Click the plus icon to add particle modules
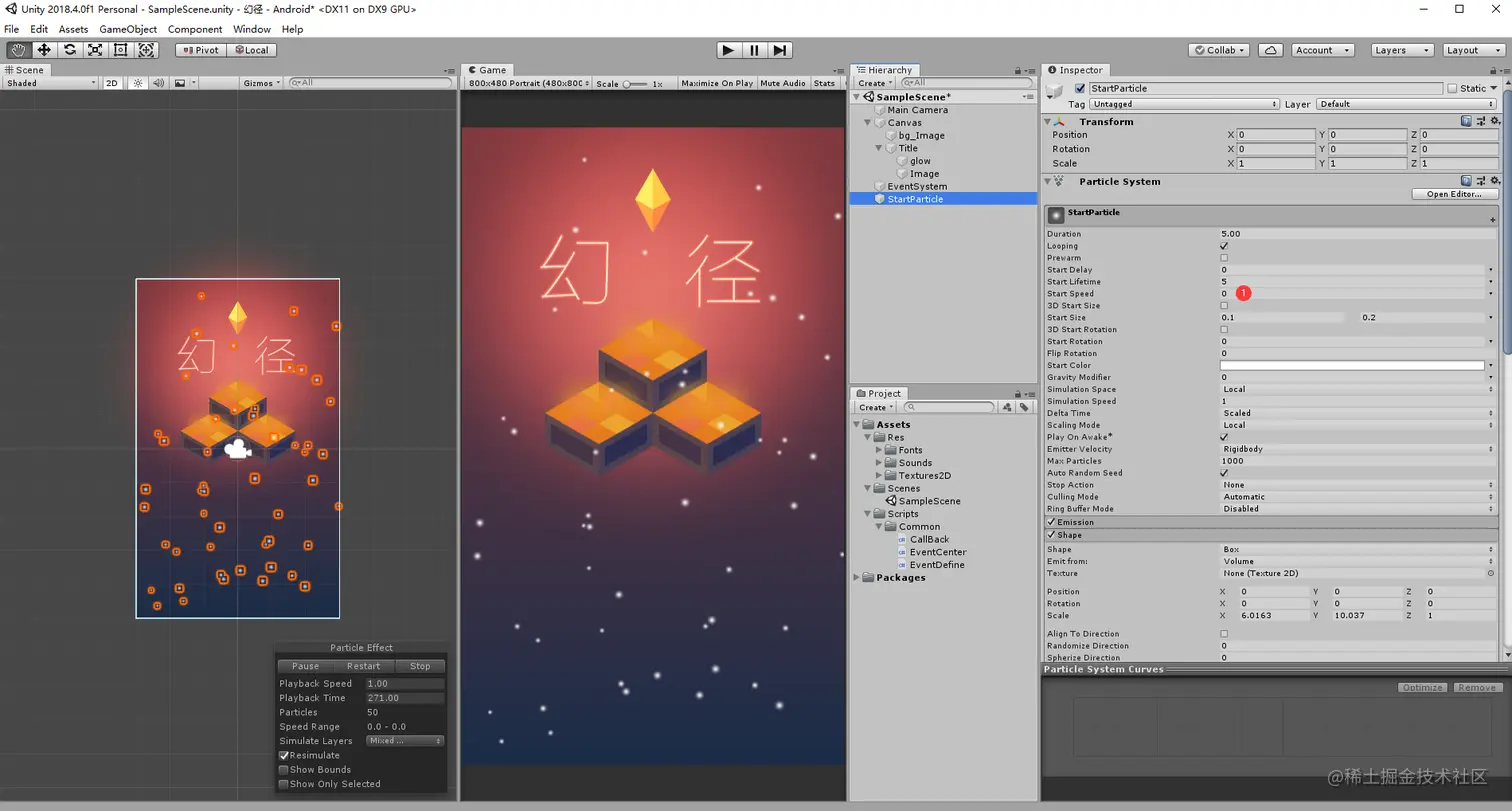The width and height of the screenshot is (1512, 811). click(x=1492, y=219)
